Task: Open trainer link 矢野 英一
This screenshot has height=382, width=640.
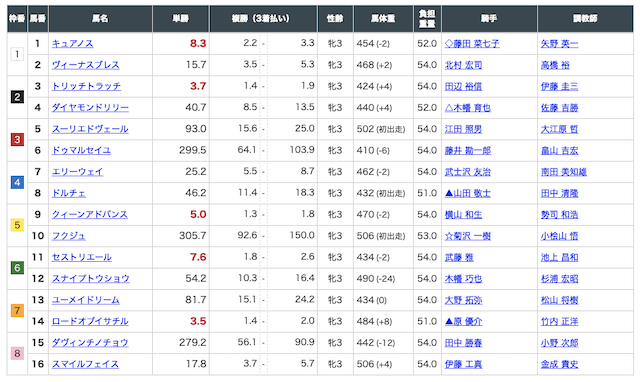Action: pos(559,44)
